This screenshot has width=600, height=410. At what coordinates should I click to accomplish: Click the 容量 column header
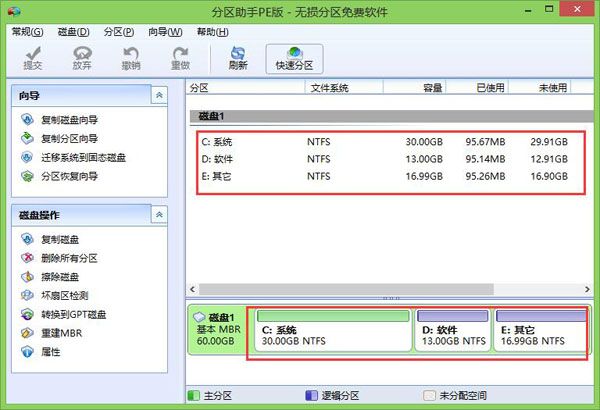(x=415, y=88)
